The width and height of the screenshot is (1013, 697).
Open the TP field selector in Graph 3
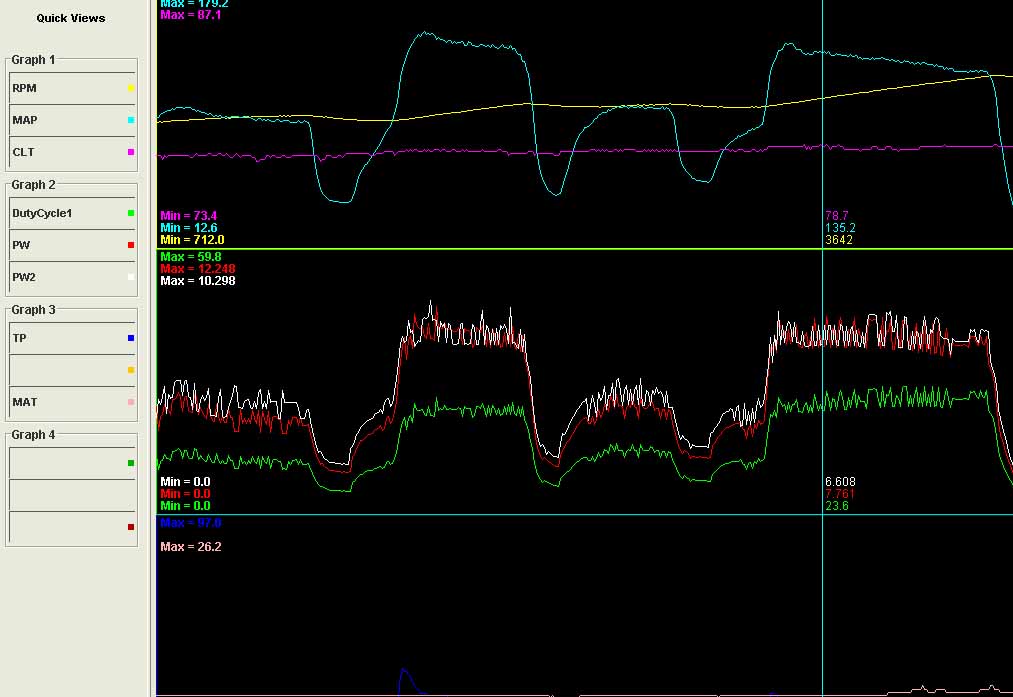pyautogui.click(x=66, y=338)
